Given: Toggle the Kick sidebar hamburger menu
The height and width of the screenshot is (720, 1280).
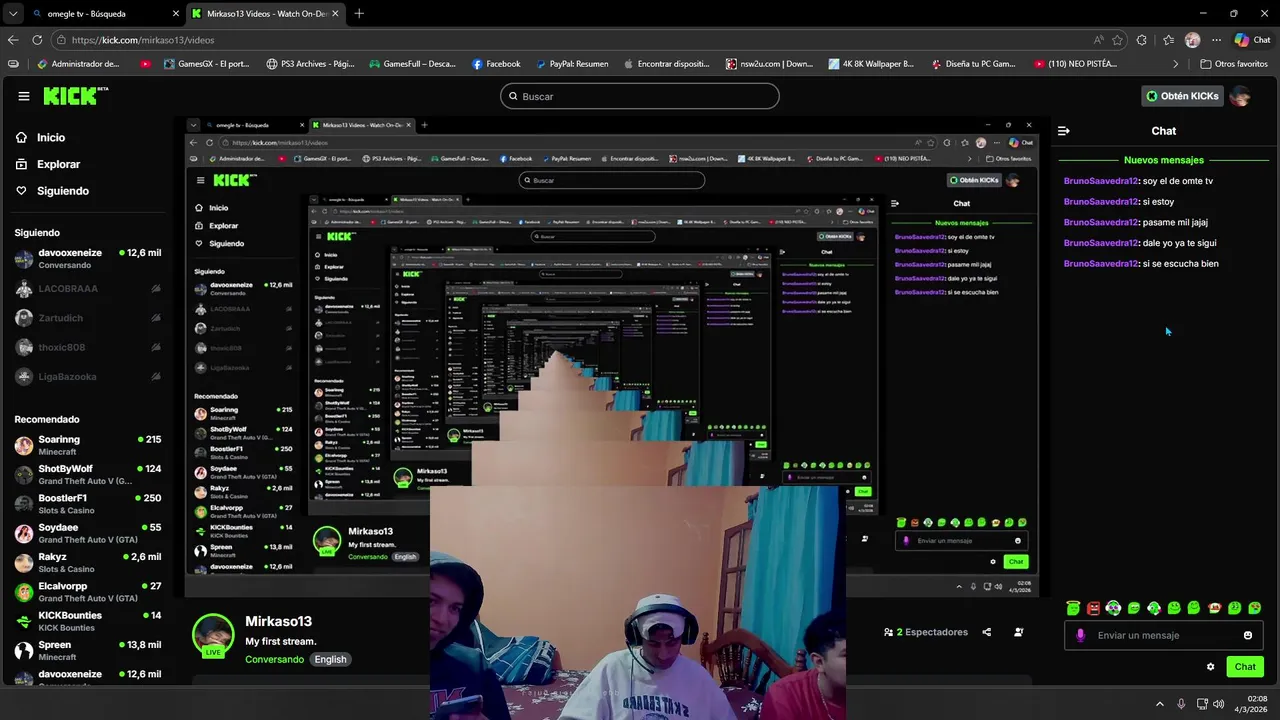Looking at the screenshot, I should click(23, 96).
